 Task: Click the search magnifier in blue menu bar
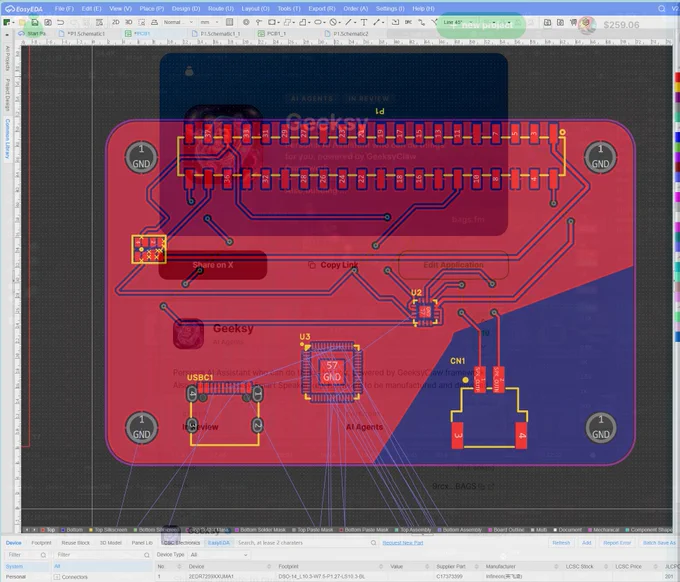[x=661, y=9]
